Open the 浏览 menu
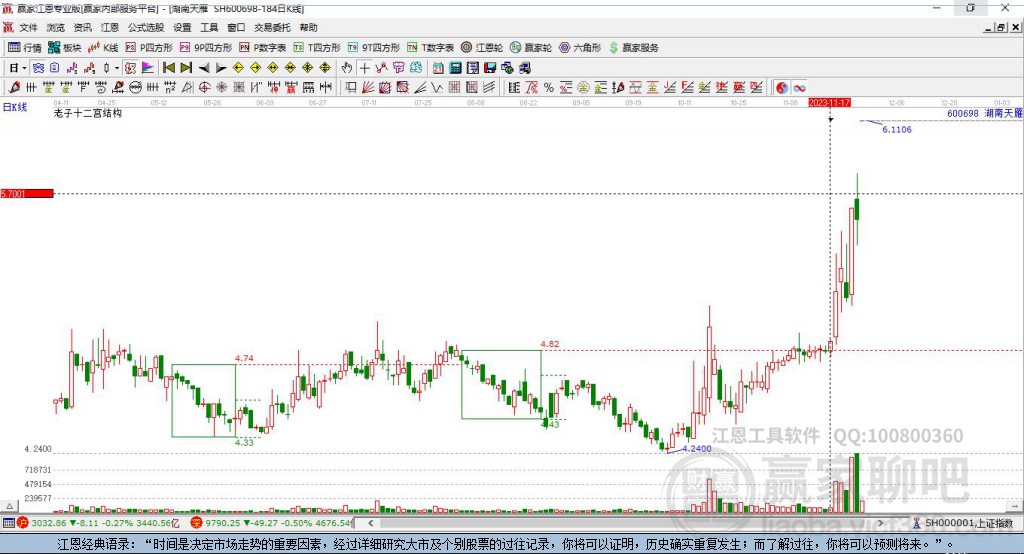 tap(56, 27)
